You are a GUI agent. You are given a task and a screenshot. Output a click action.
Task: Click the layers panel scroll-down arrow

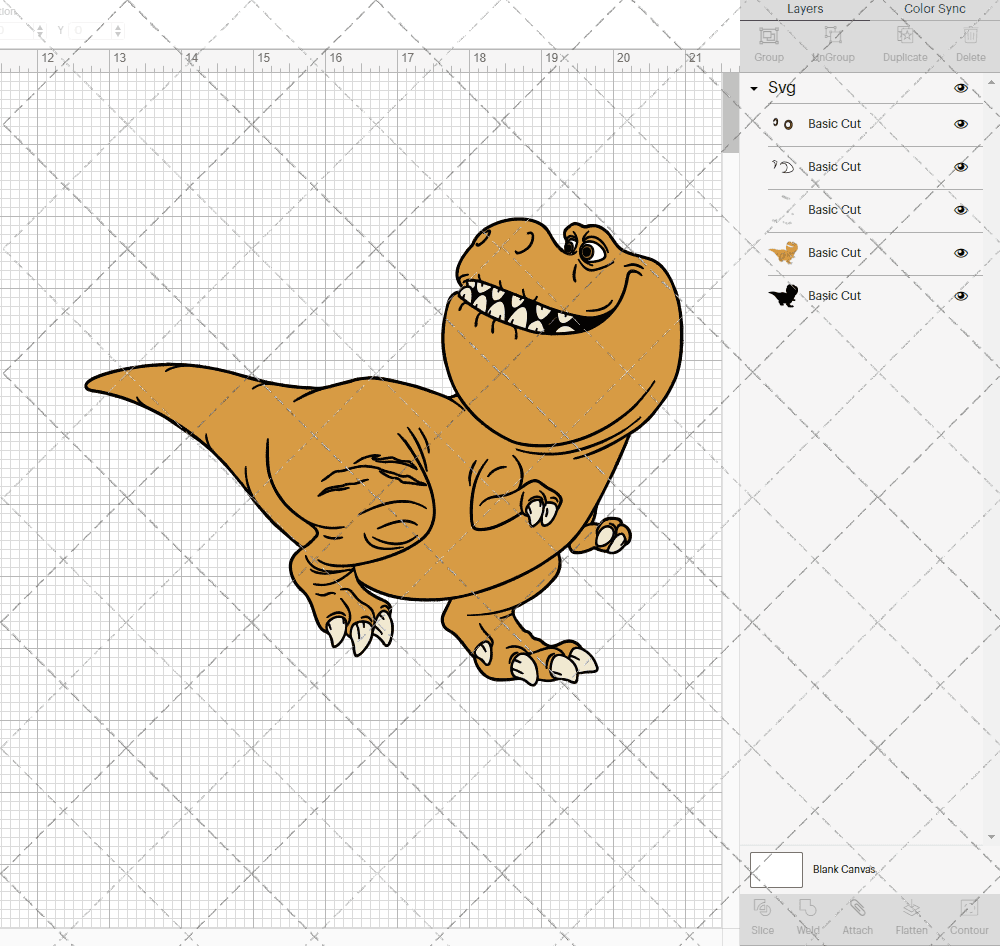990,837
